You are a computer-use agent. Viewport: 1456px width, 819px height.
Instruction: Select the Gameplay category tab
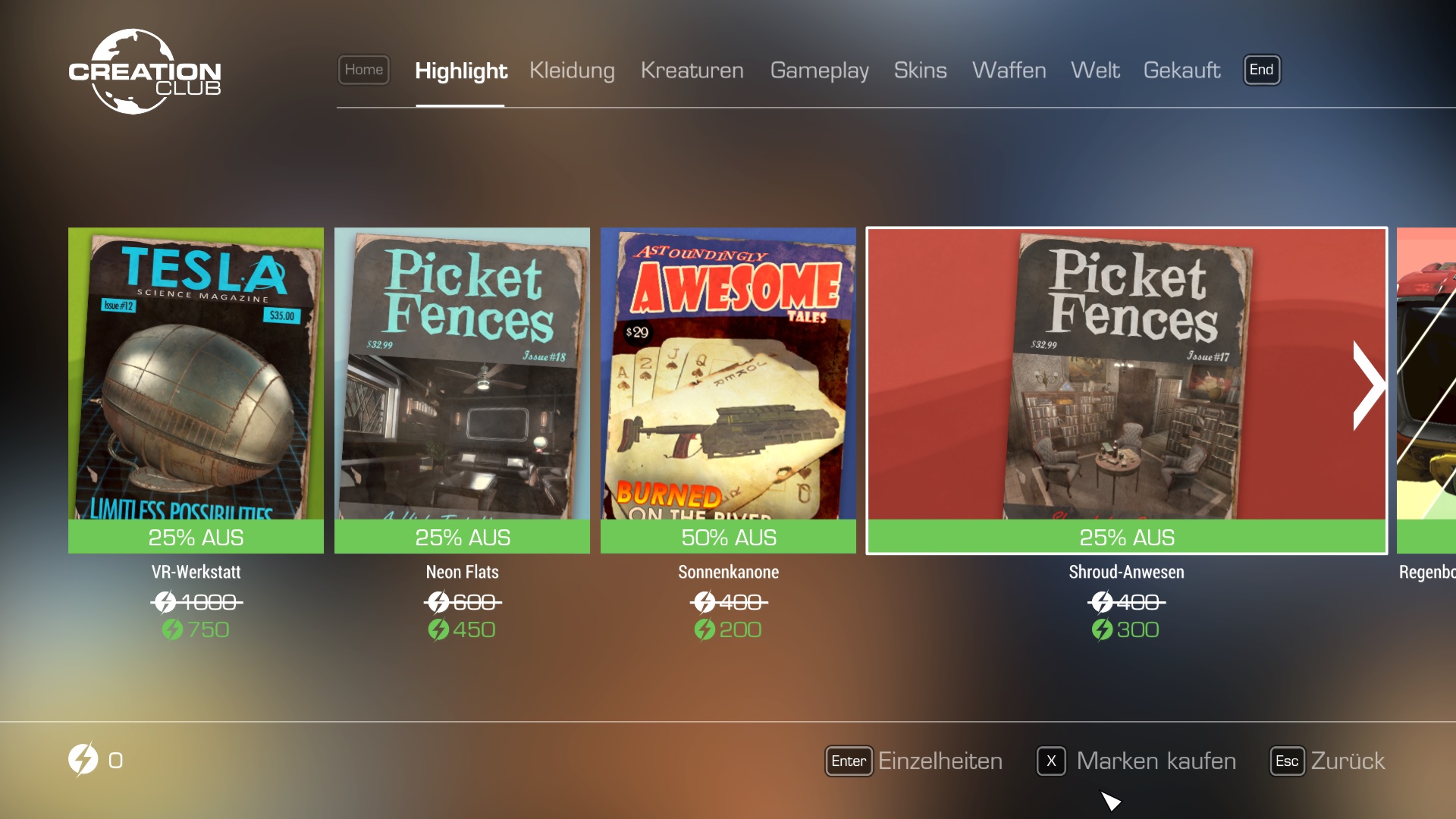tap(819, 71)
